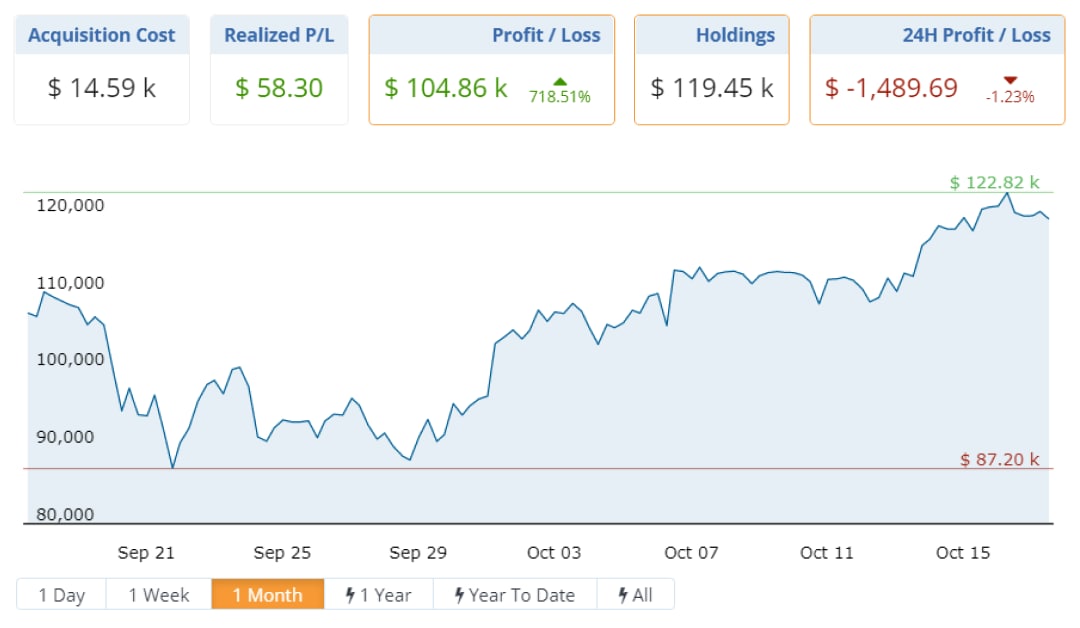Open the Realized P/L card
The image size is (1080, 628).
click(x=279, y=70)
